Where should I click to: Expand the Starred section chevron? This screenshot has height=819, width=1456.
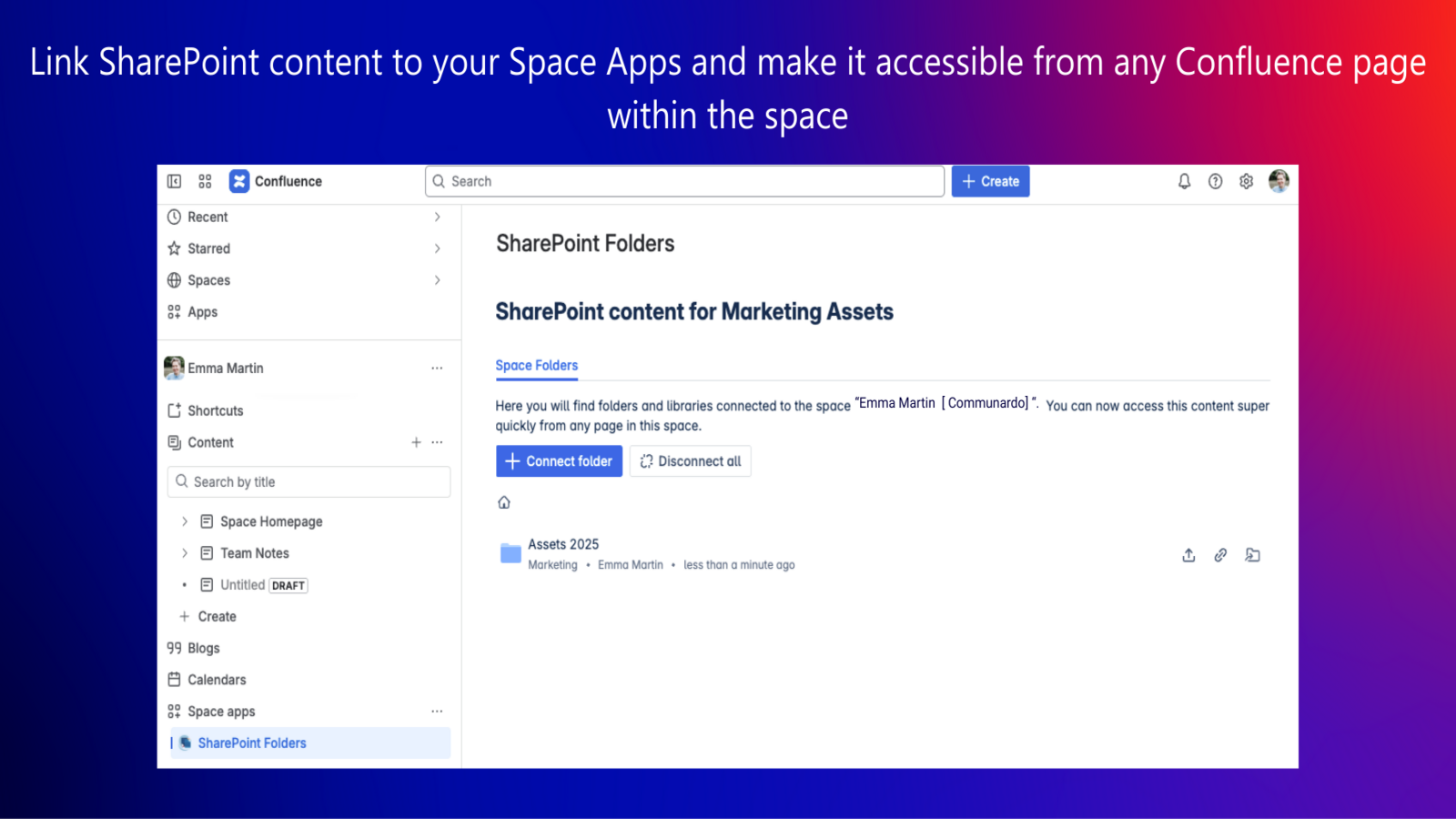[437, 248]
